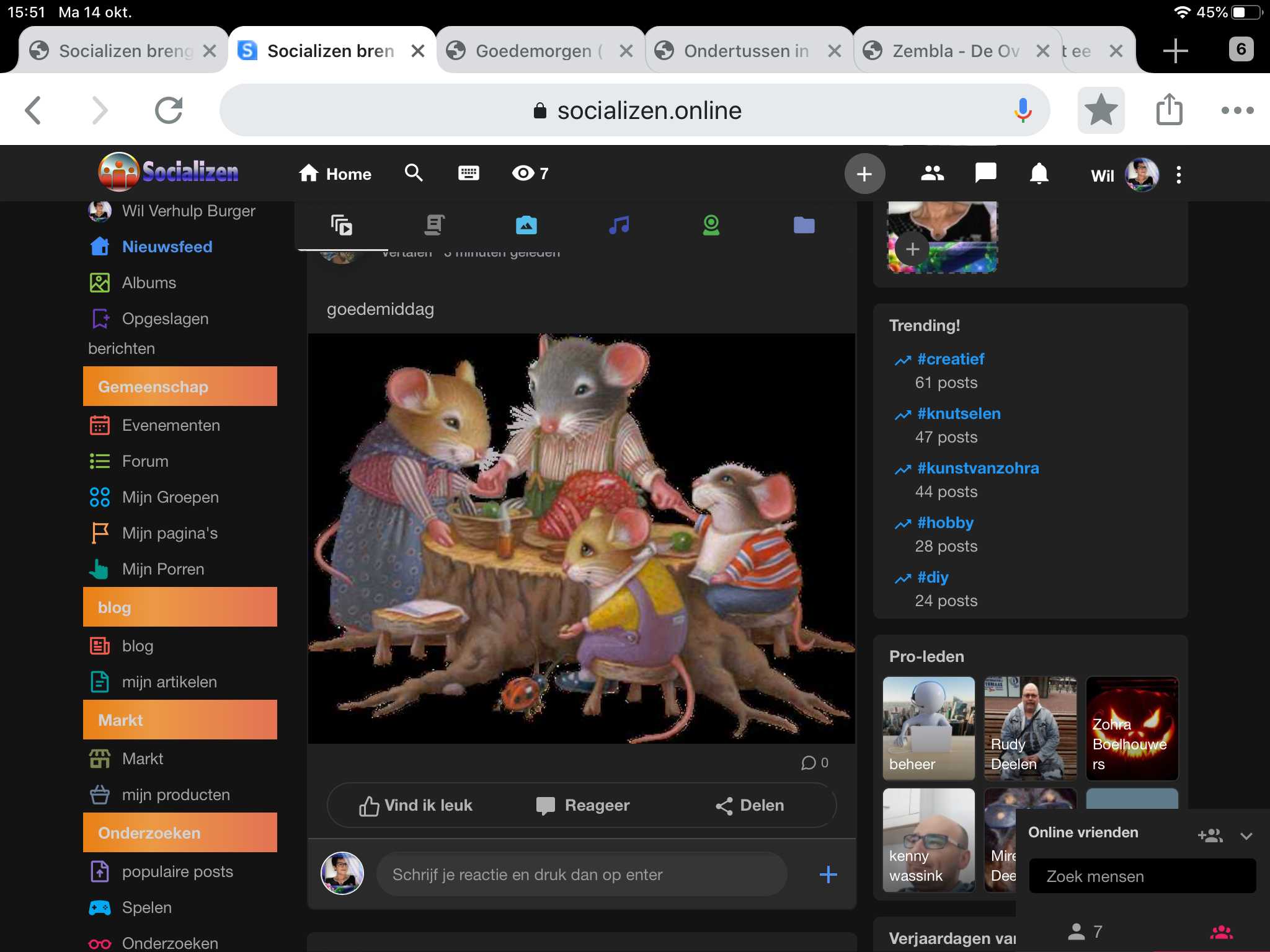Open Mijn Porren pointing hand icon
The height and width of the screenshot is (952, 1270).
click(99, 569)
